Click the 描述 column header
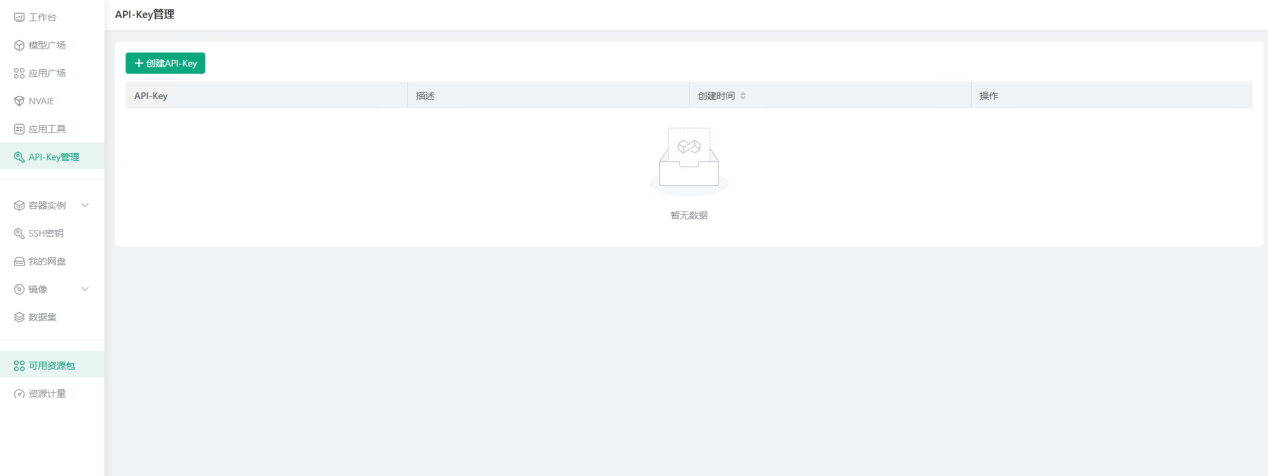The image size is (1268, 476). [425, 96]
